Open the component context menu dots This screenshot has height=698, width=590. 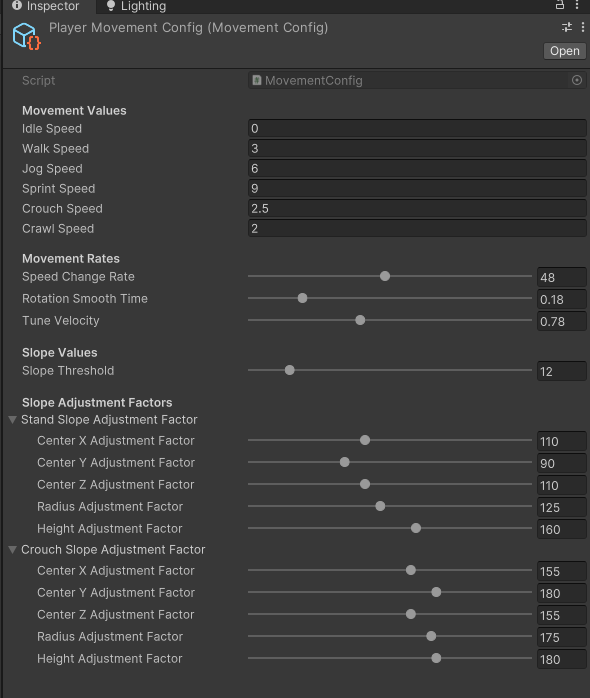582,27
